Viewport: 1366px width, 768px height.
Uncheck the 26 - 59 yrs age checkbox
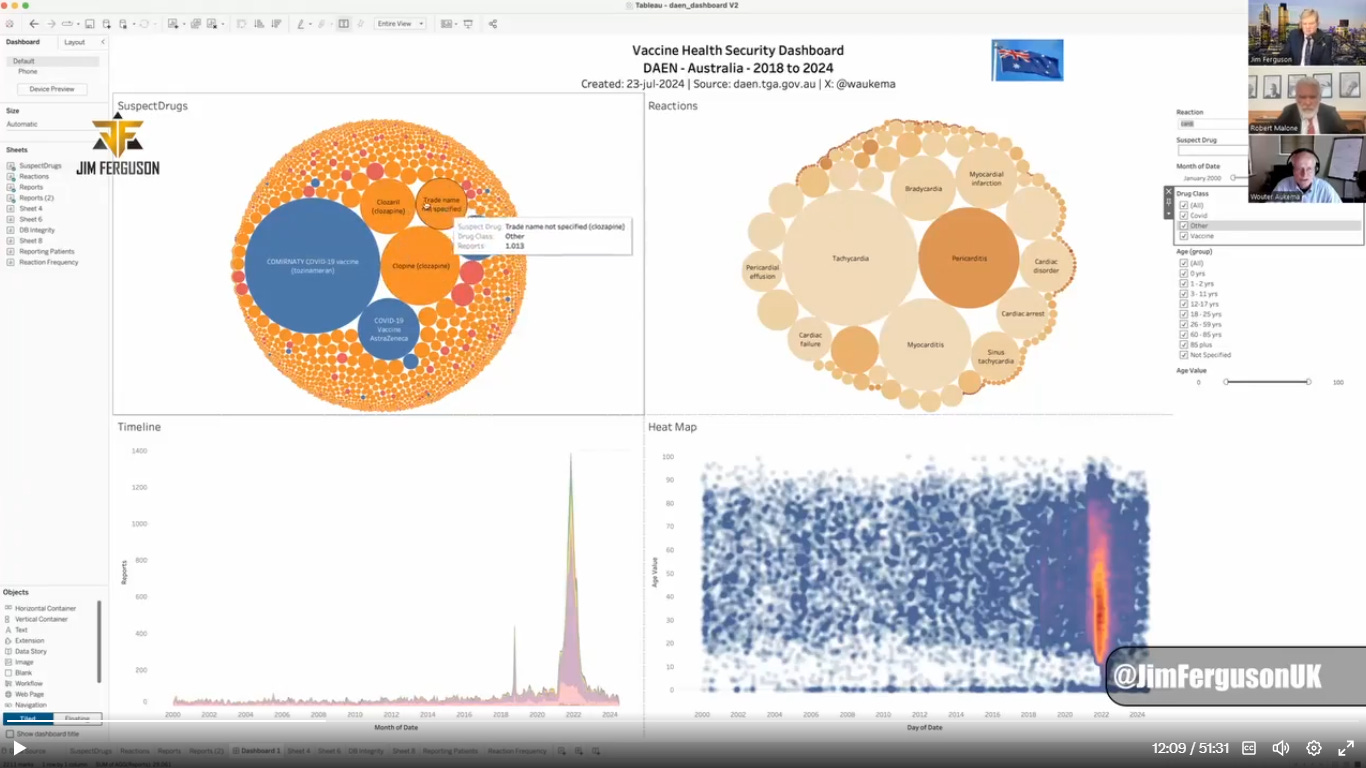pos(1184,324)
